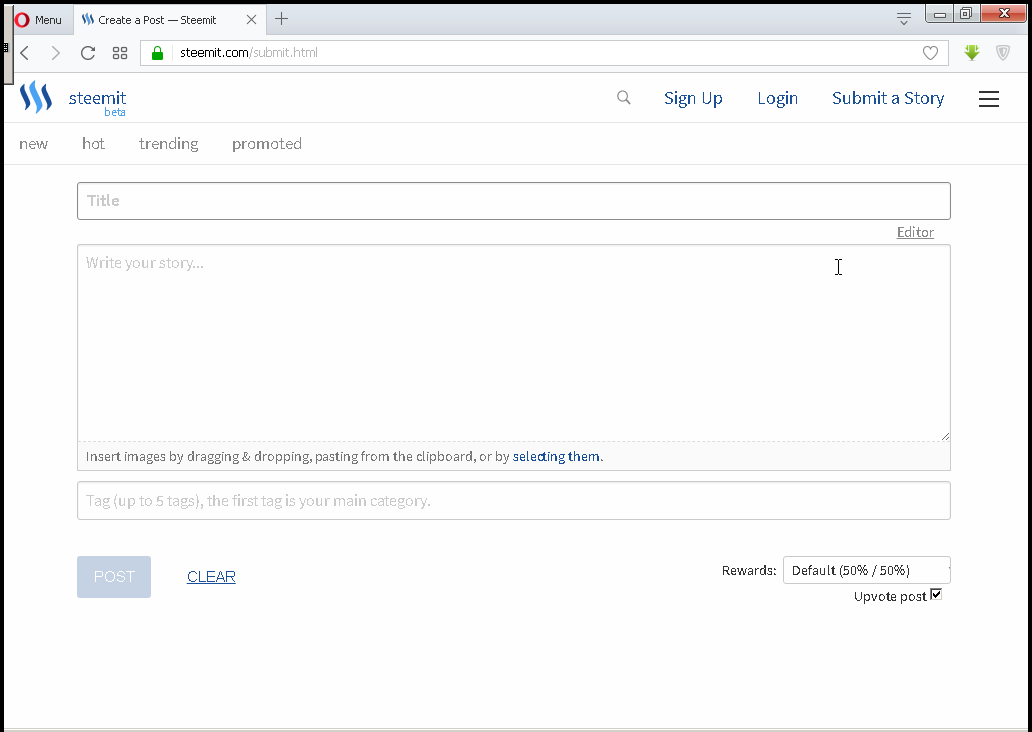Open the Opera Menu button
This screenshot has width=1032, height=732.
[38, 20]
